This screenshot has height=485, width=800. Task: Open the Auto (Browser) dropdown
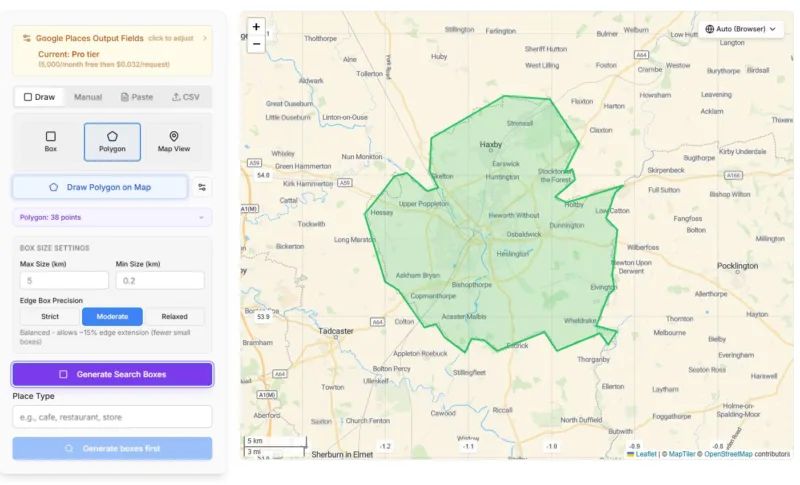(741, 29)
